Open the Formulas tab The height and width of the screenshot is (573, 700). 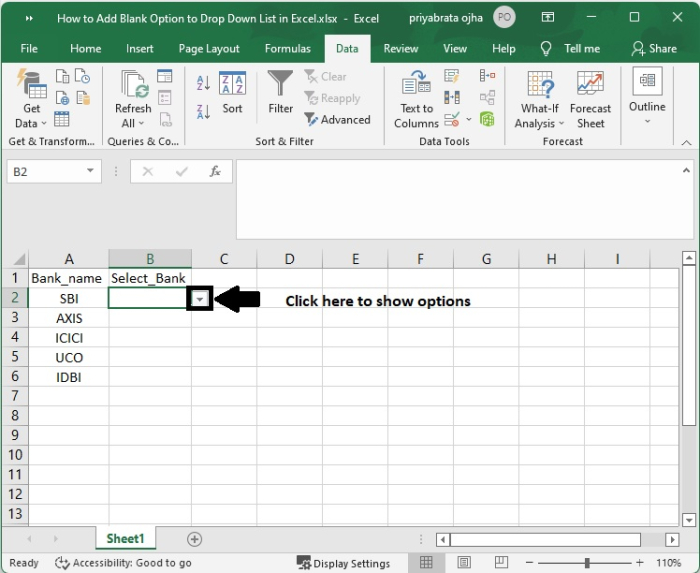288,49
